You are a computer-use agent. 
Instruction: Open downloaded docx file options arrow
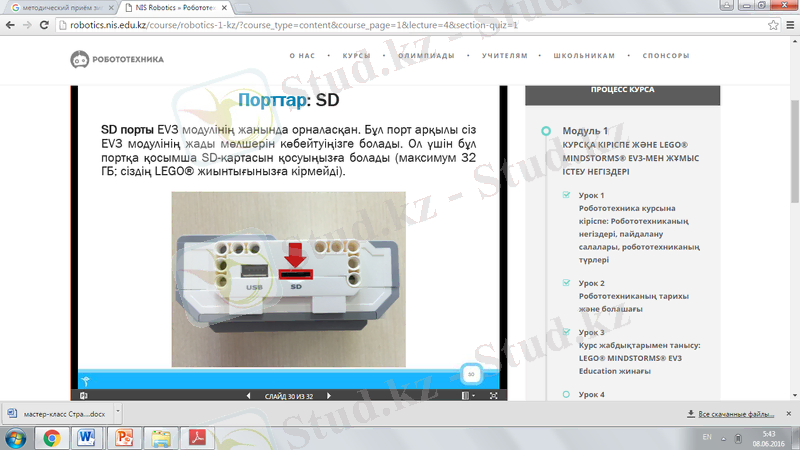(117, 412)
